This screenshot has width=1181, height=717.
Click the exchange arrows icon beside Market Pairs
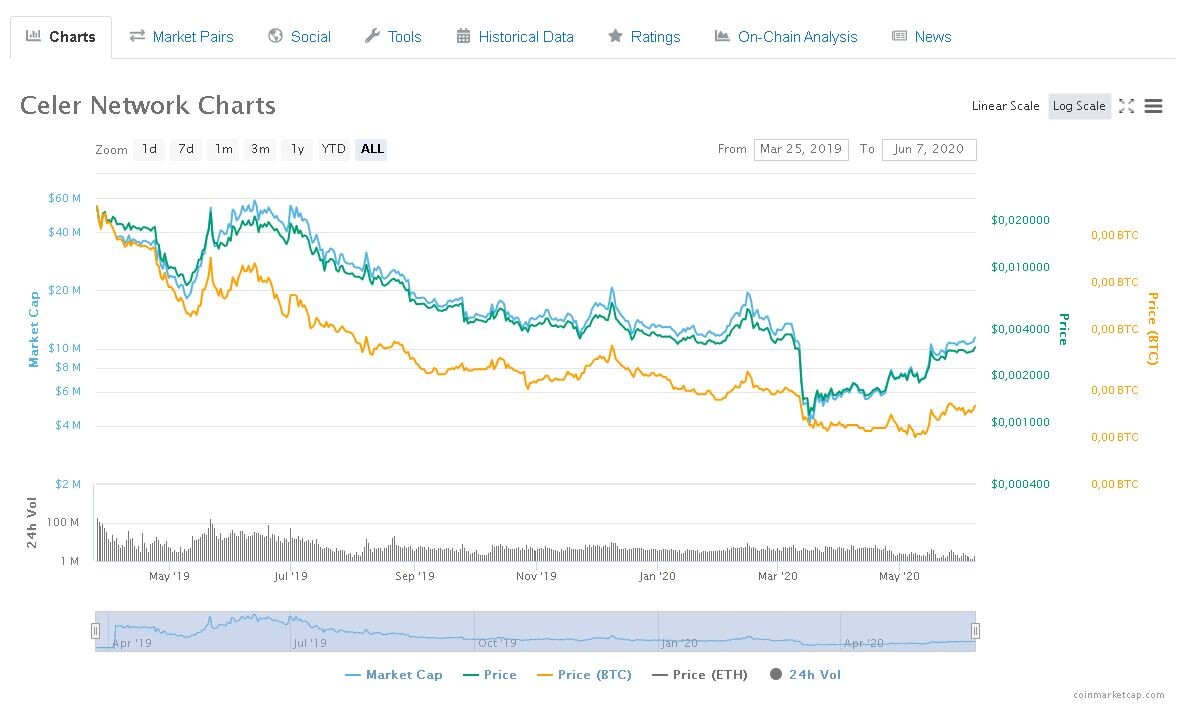[x=137, y=35]
